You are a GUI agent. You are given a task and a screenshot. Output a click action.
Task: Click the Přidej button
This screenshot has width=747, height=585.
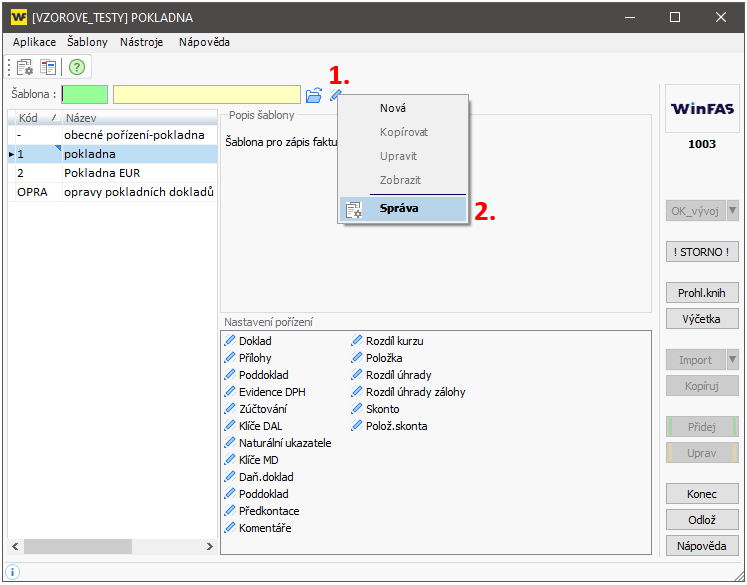point(702,427)
